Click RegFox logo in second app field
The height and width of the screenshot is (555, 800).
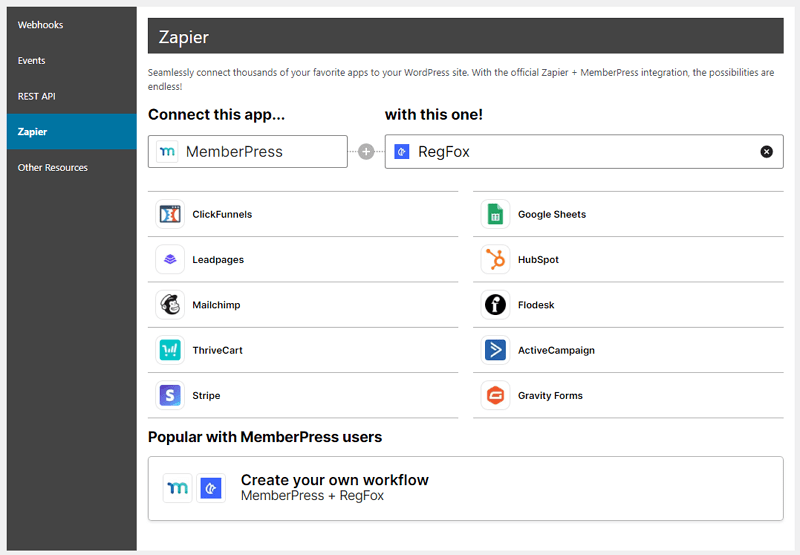pos(402,152)
